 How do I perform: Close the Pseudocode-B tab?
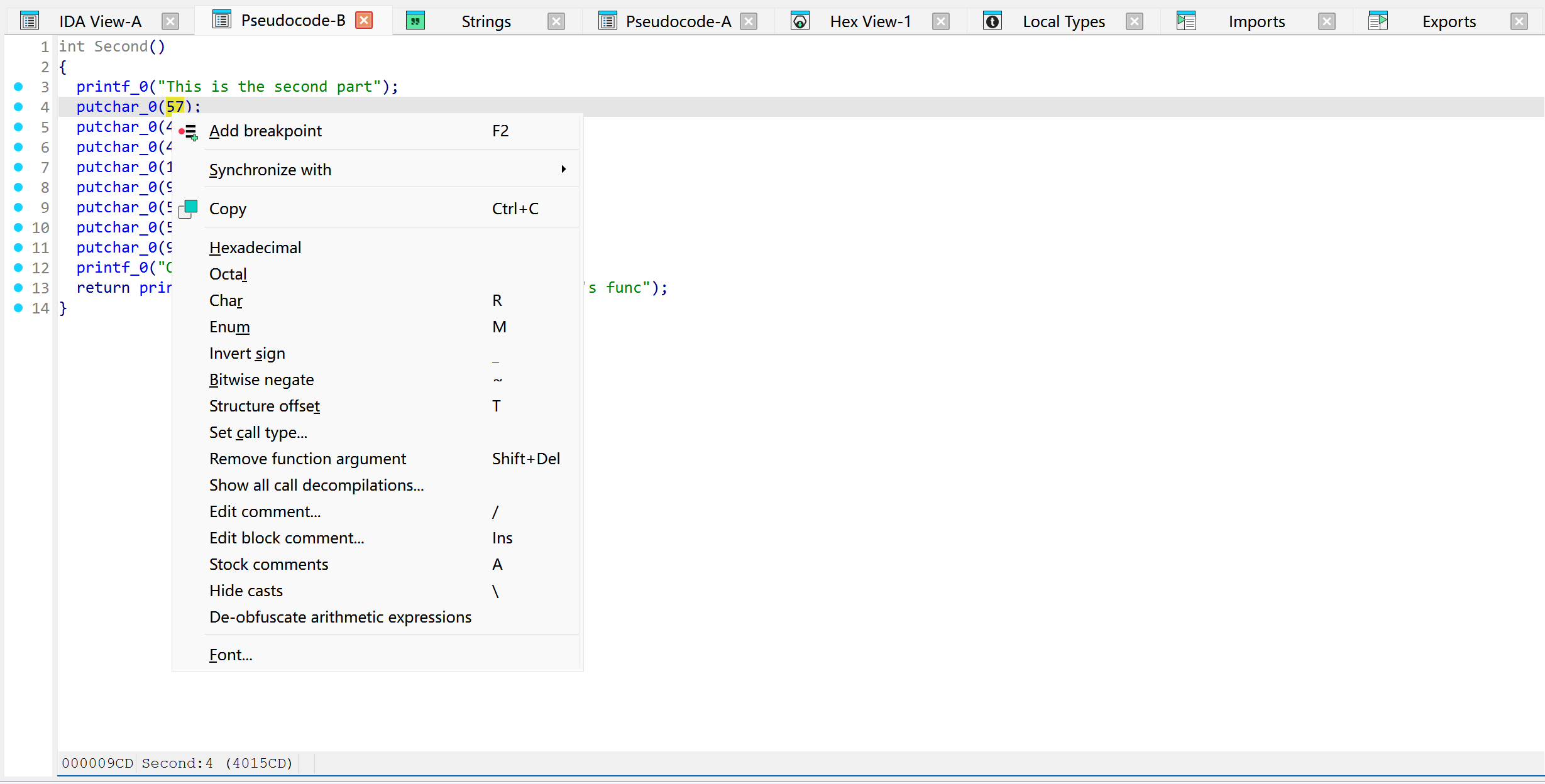[364, 20]
